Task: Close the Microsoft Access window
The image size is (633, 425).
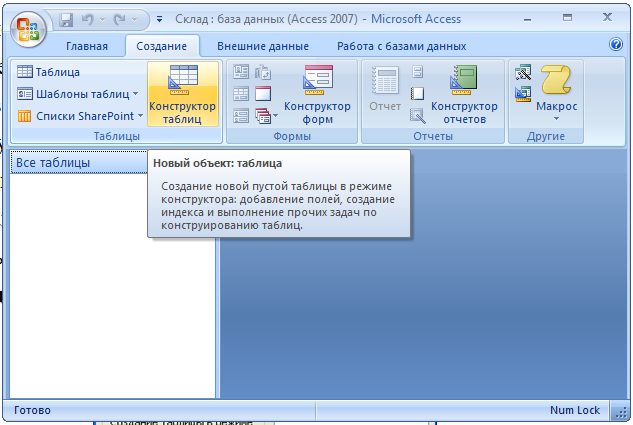Action: [607, 17]
